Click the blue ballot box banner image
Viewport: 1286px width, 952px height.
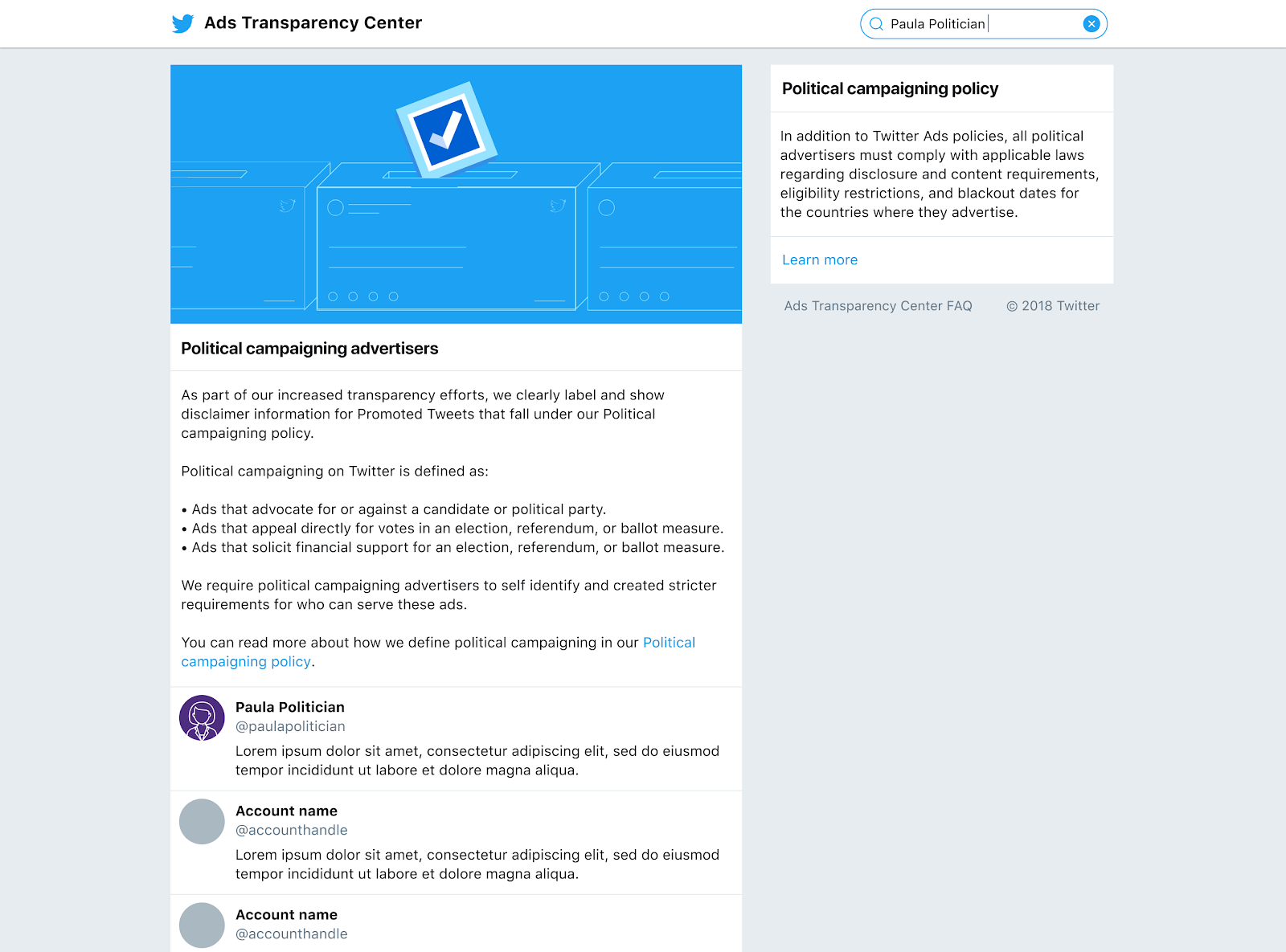456,194
